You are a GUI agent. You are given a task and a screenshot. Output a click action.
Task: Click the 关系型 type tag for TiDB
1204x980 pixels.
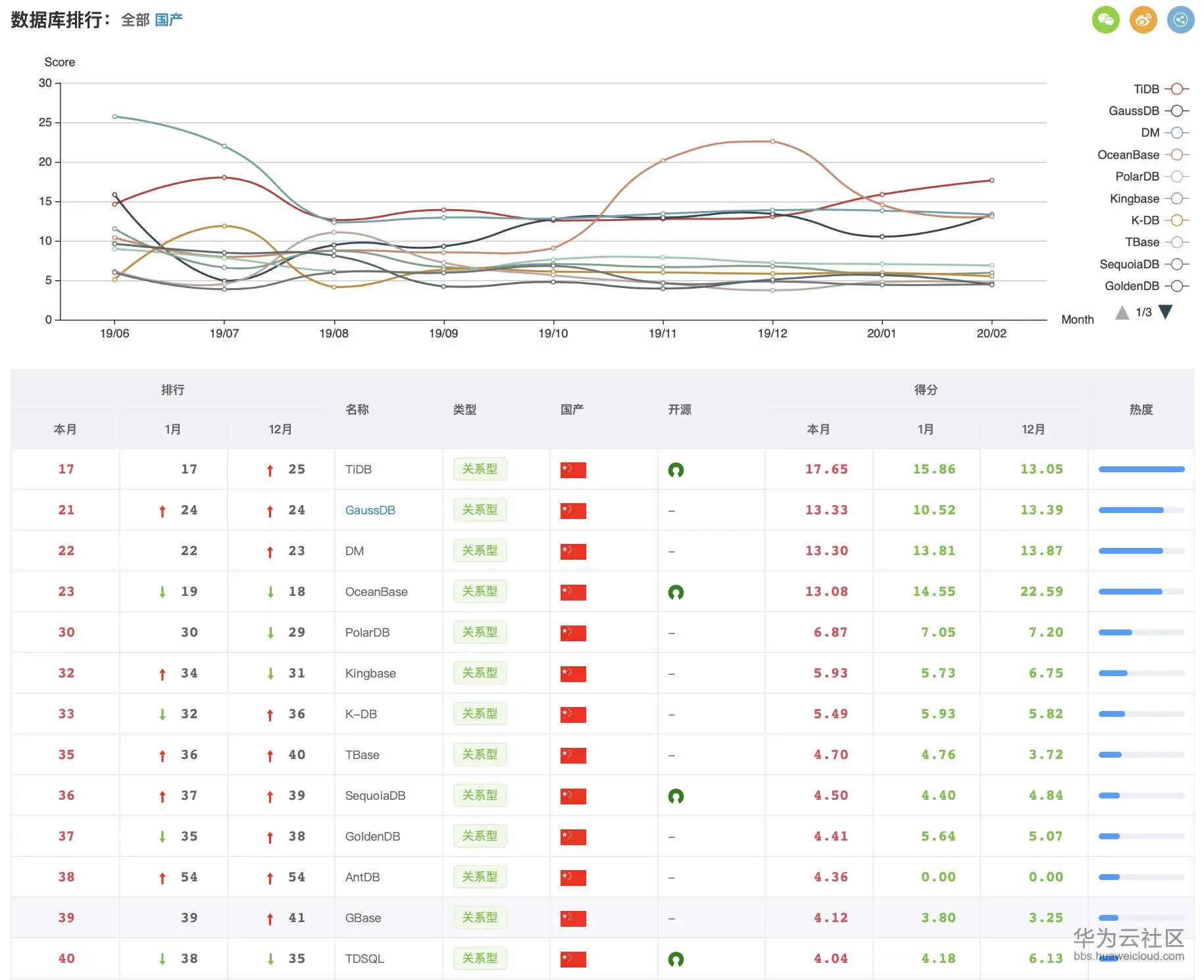coord(480,470)
